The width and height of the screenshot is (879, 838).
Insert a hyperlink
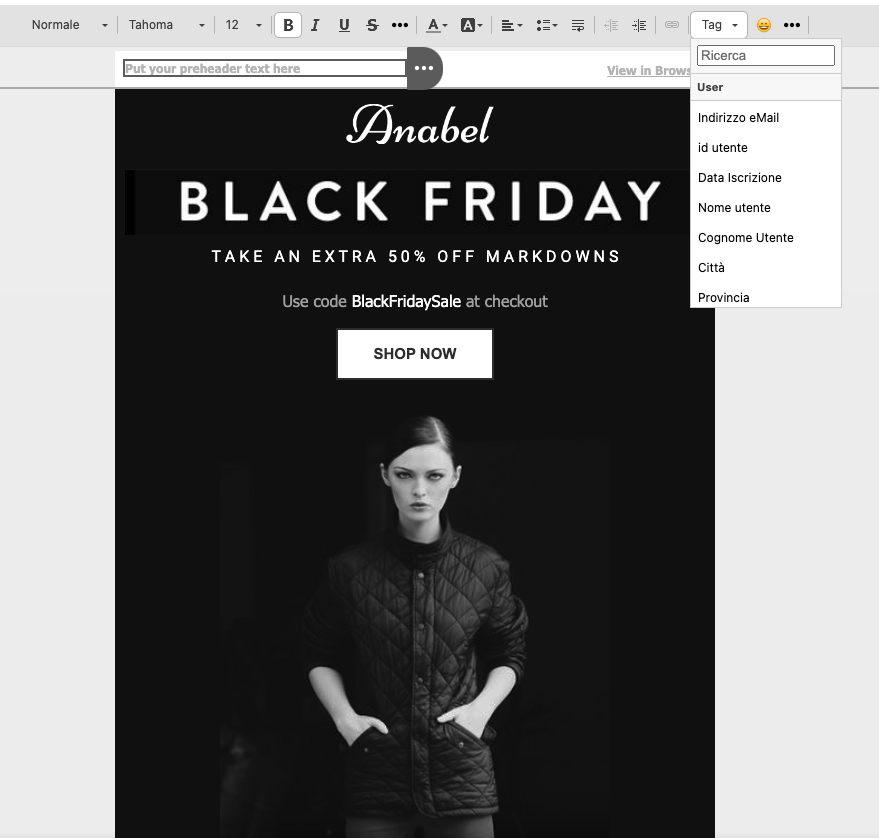pos(672,25)
